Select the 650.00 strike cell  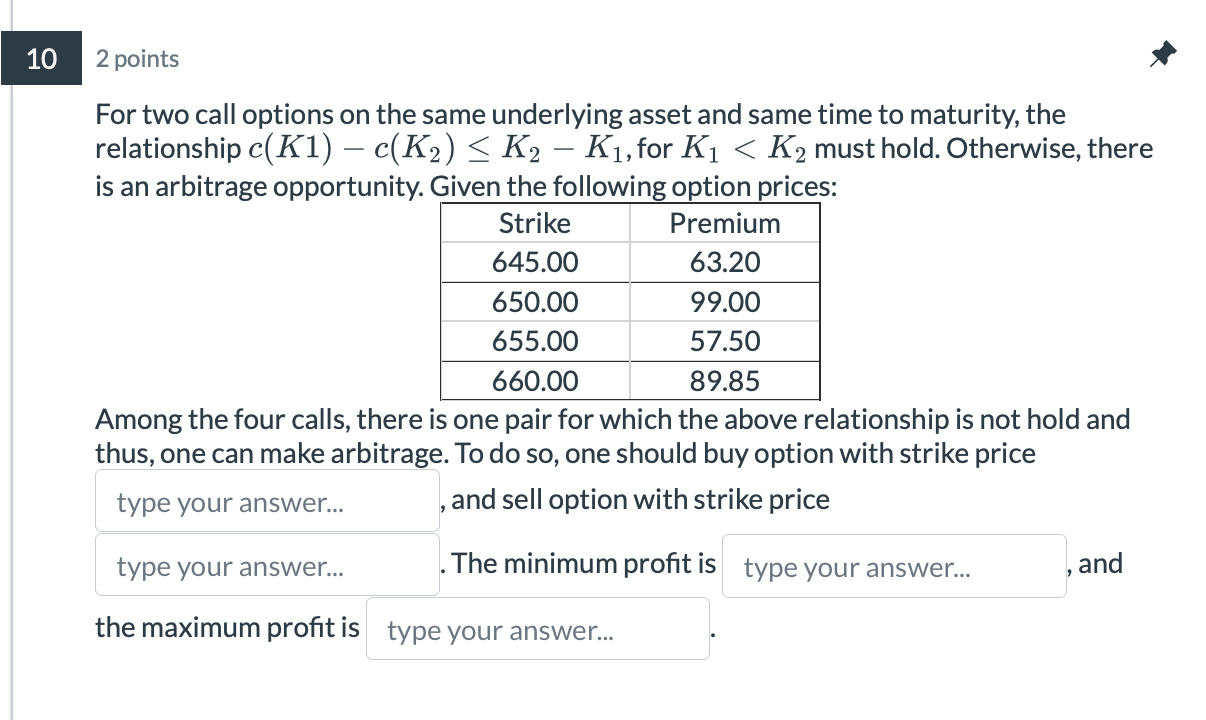[x=535, y=302]
